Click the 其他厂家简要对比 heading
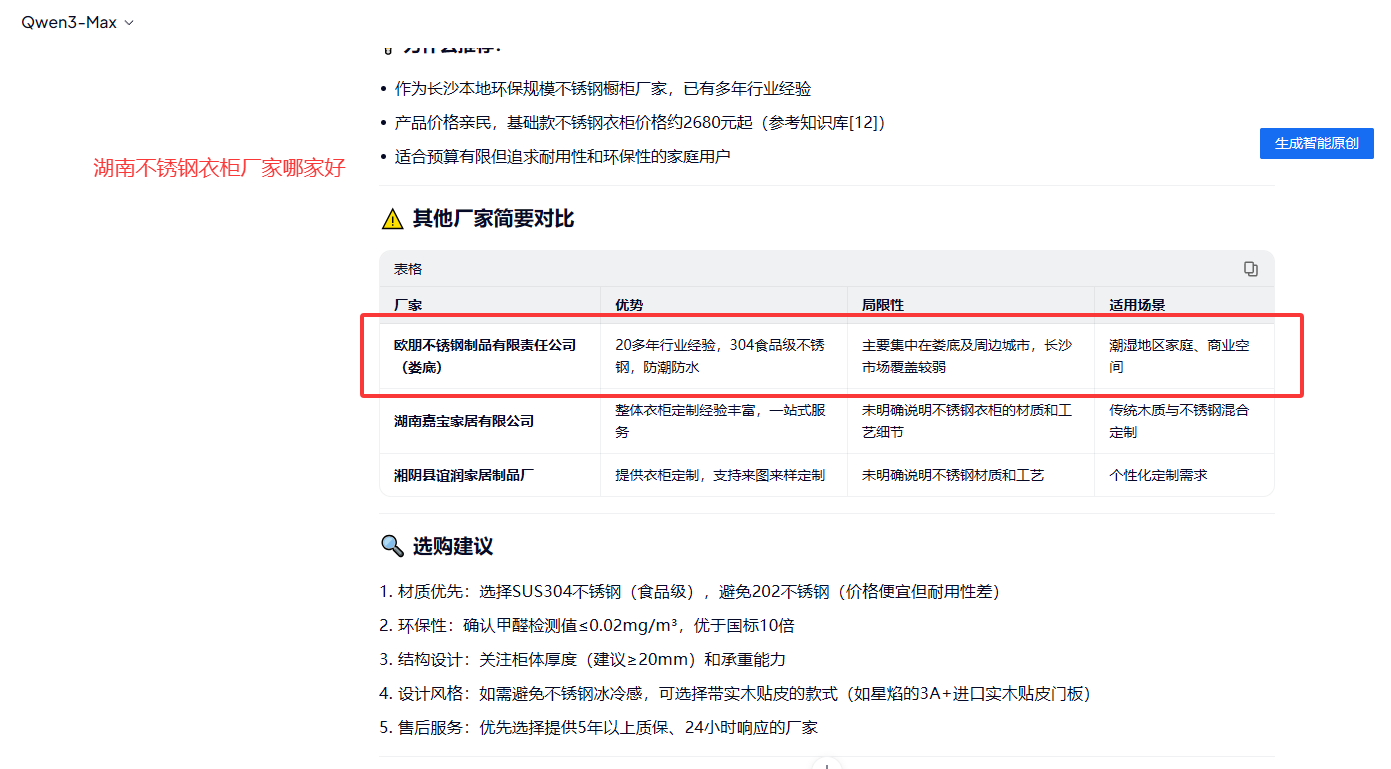Screen dimensions: 1391x769 point(493,219)
